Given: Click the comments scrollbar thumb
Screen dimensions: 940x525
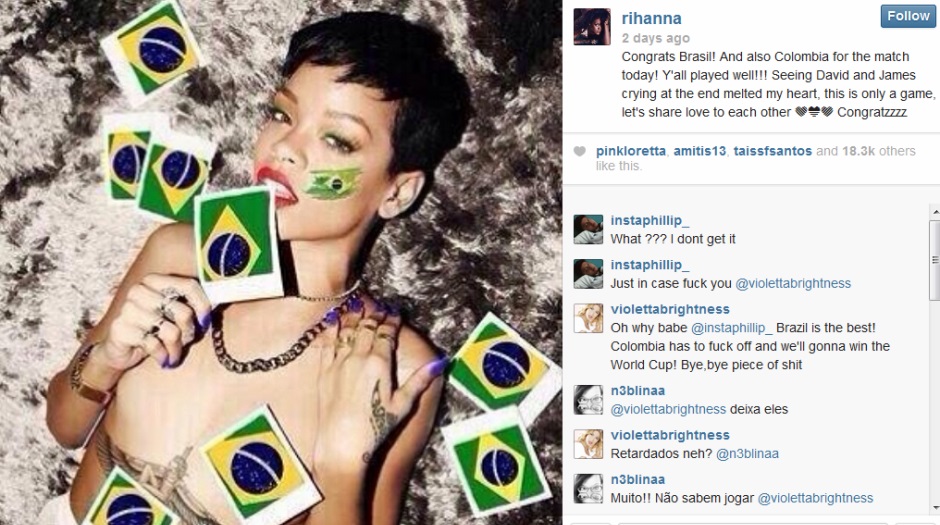Looking at the screenshot, I should tap(935, 260).
